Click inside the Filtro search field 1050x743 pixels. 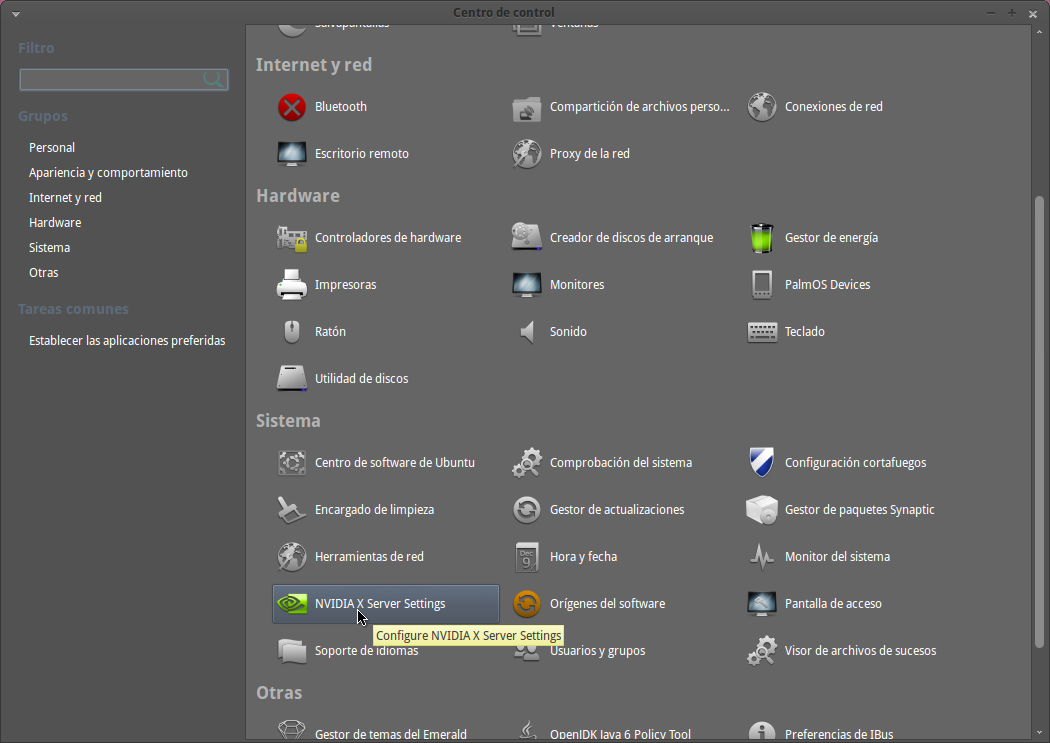click(x=115, y=79)
